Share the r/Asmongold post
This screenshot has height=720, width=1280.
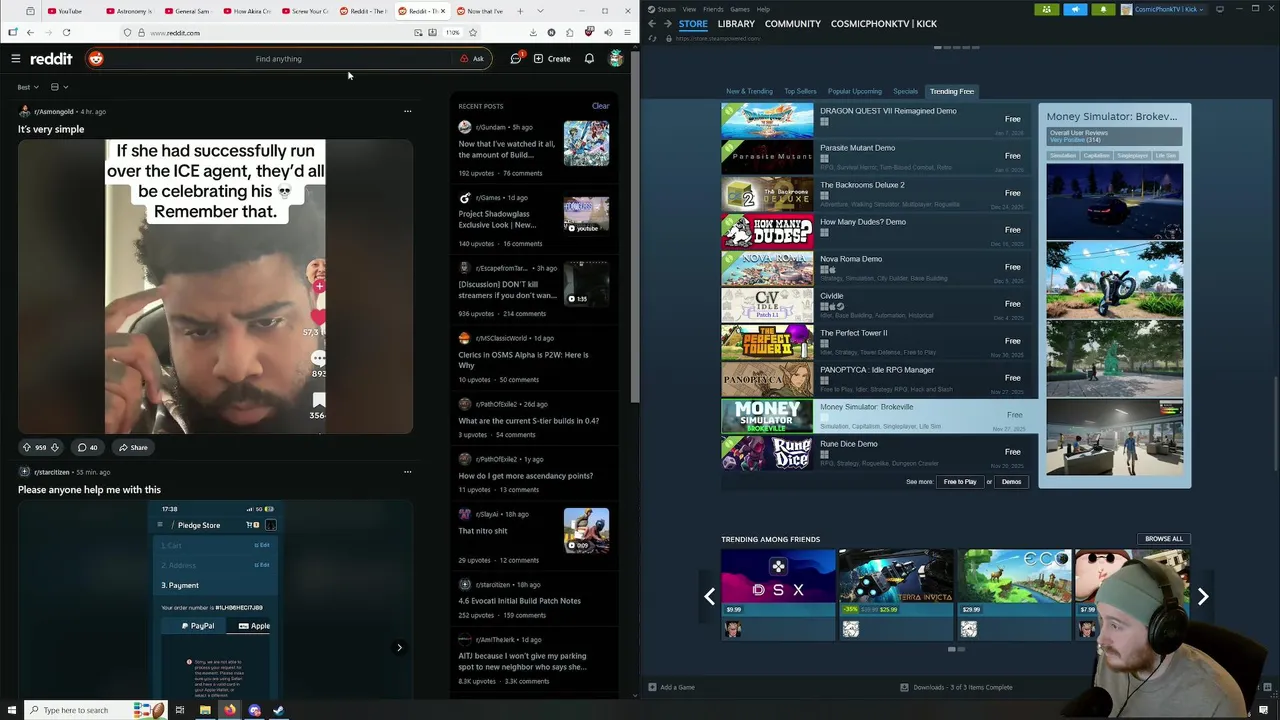tap(132, 447)
